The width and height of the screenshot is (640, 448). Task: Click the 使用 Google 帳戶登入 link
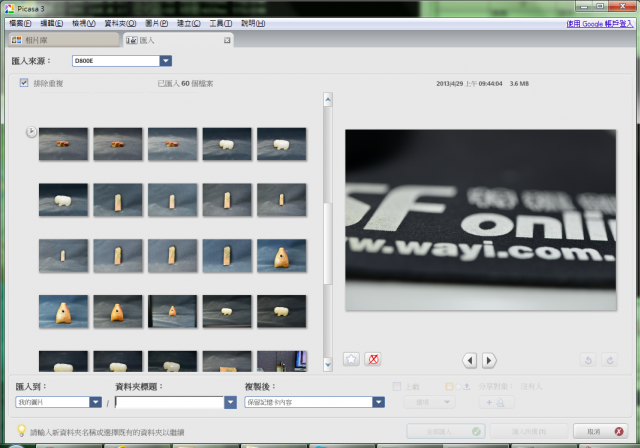[x=600, y=24]
